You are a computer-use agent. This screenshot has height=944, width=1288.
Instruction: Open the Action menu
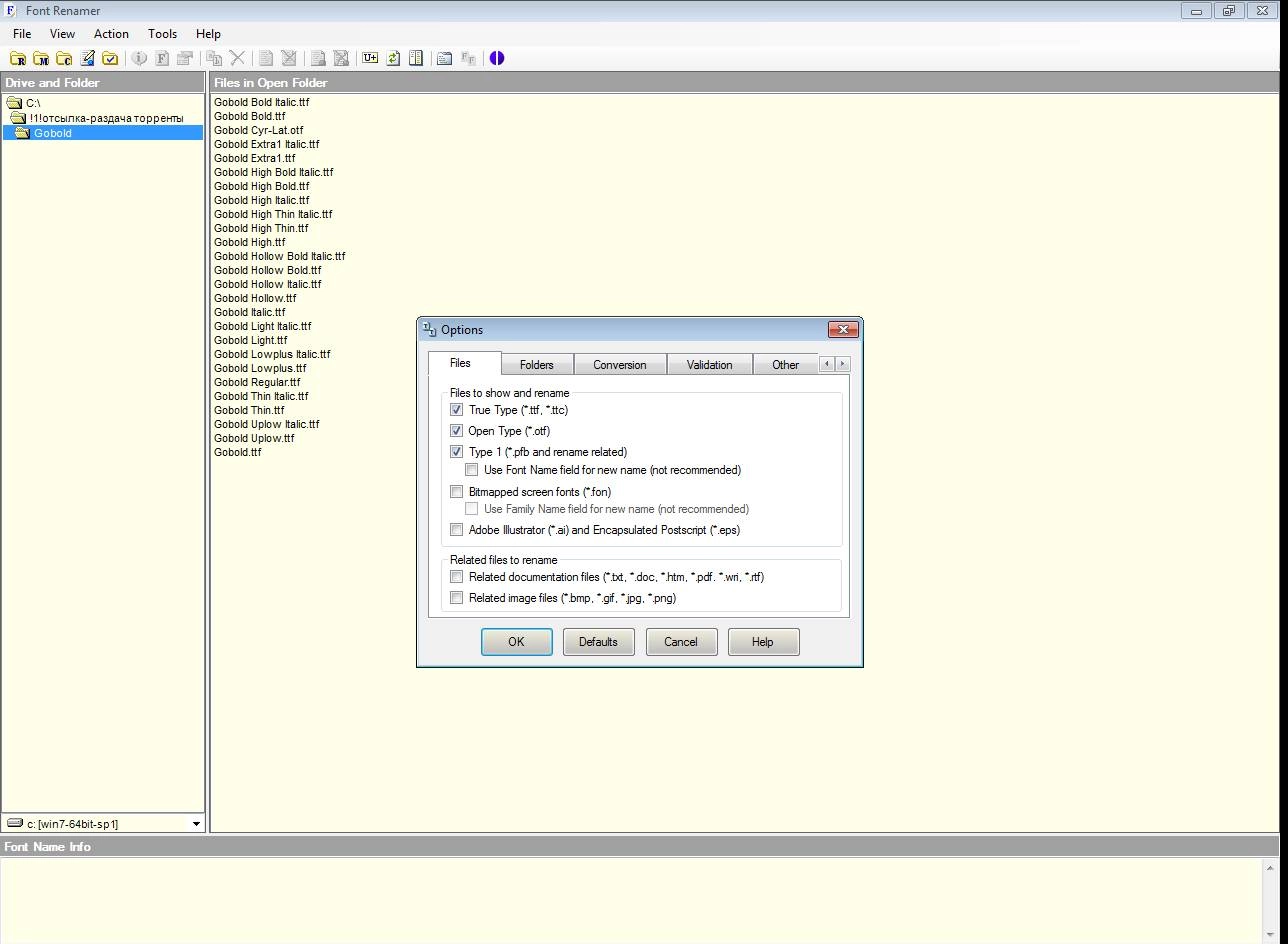(x=111, y=33)
